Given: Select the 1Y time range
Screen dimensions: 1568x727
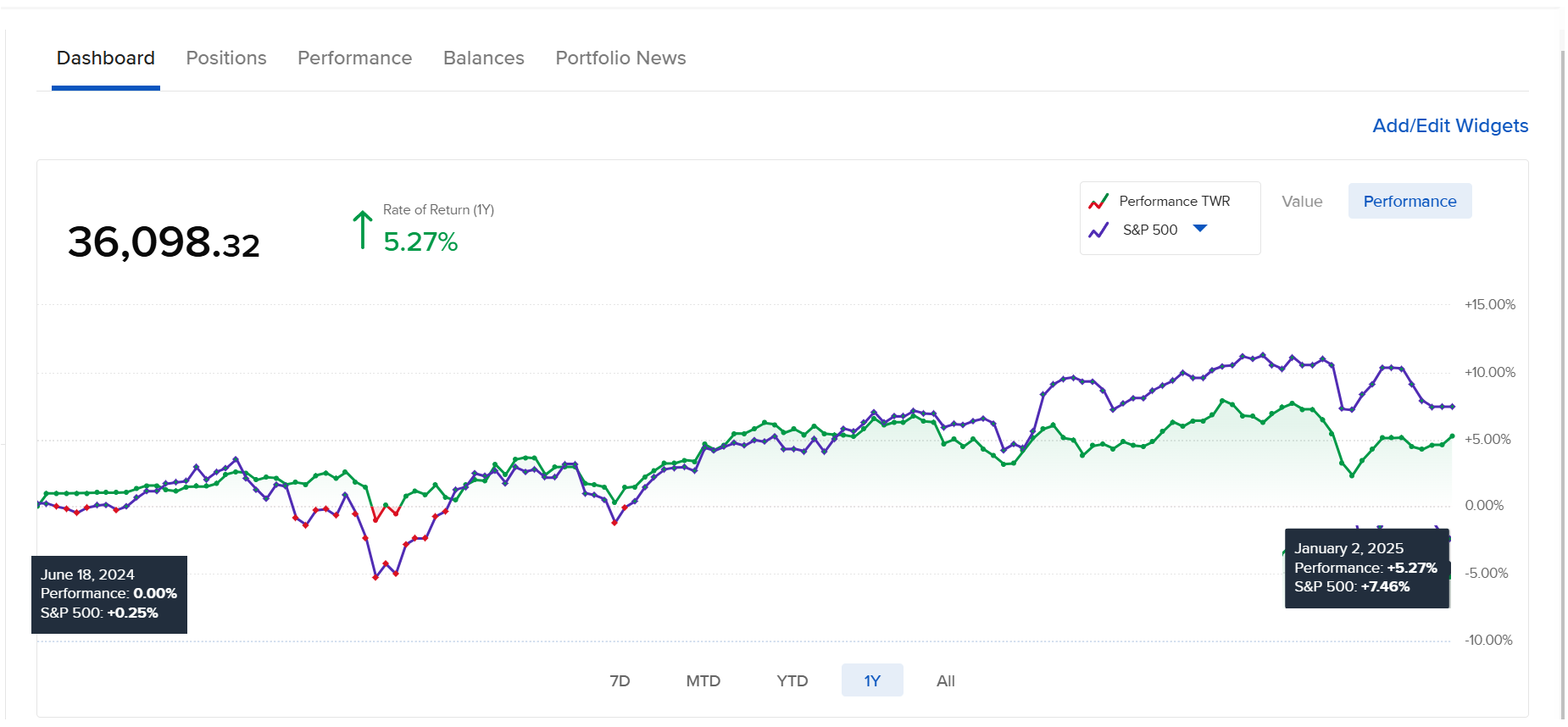Looking at the screenshot, I should point(871,681).
